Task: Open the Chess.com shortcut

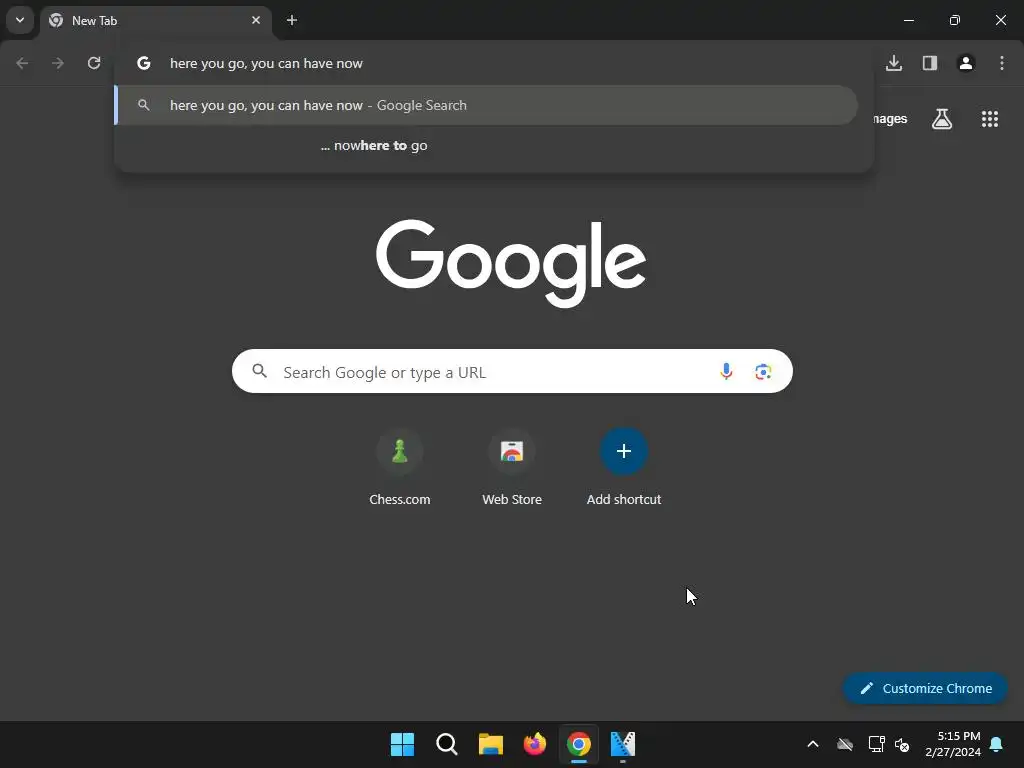Action: click(400, 467)
